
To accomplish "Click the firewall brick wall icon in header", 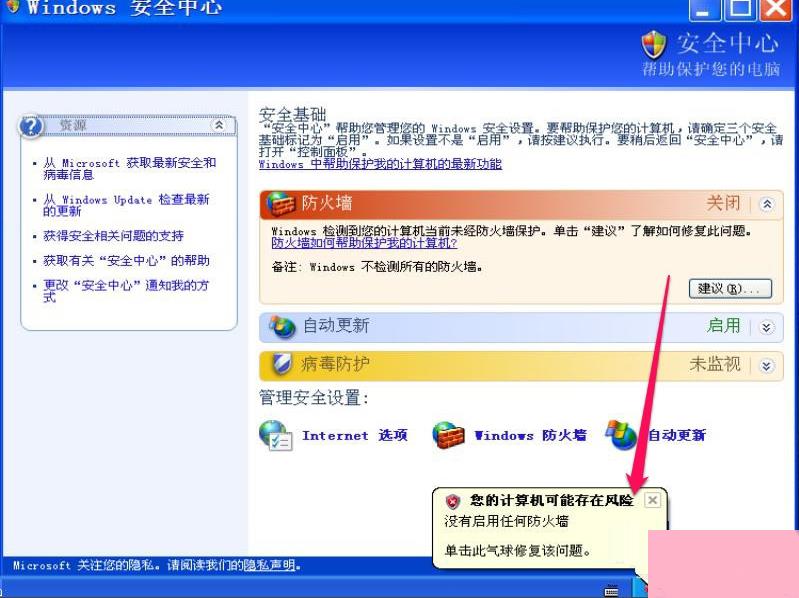I will (x=281, y=204).
